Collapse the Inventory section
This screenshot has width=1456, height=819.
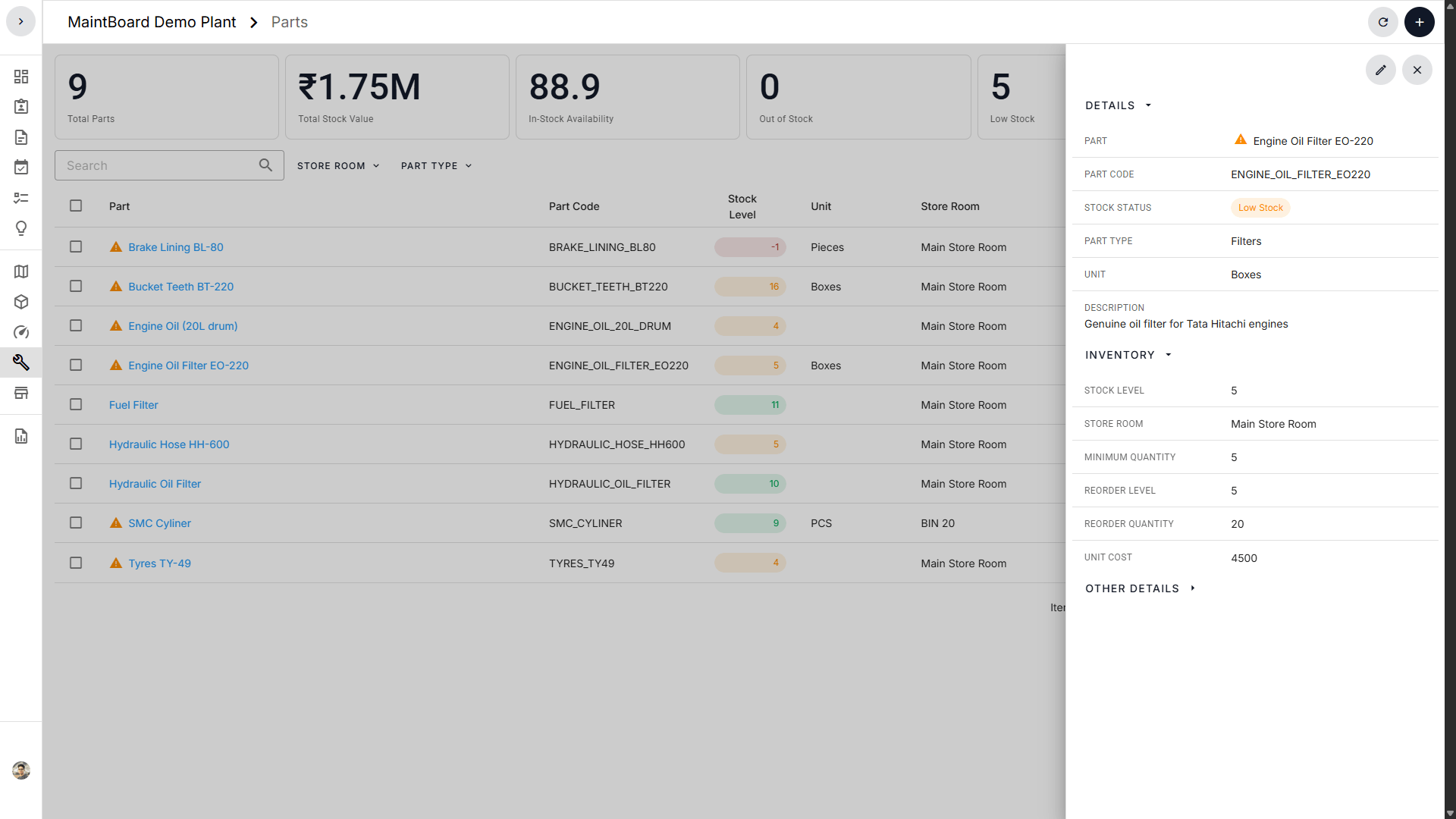[1128, 355]
